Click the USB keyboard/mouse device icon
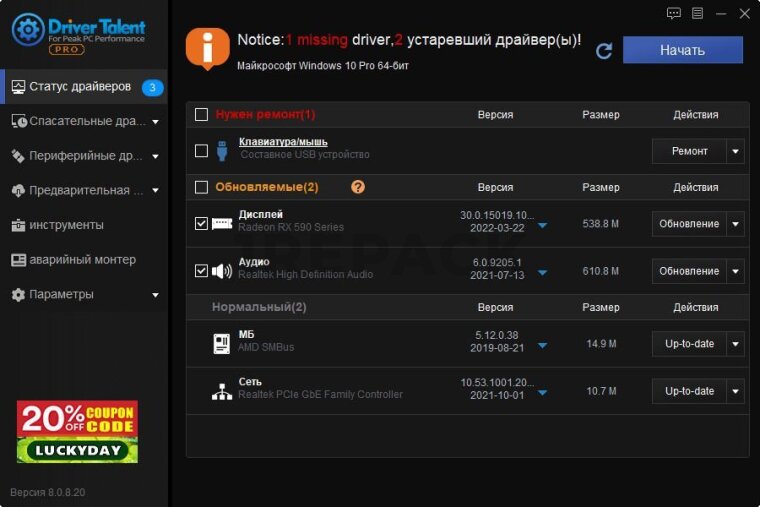Image resolution: width=760 pixels, height=507 pixels. coord(222,151)
